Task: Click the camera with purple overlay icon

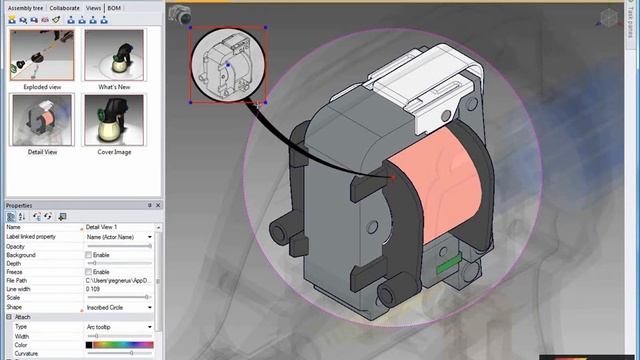Action: (x=34, y=20)
